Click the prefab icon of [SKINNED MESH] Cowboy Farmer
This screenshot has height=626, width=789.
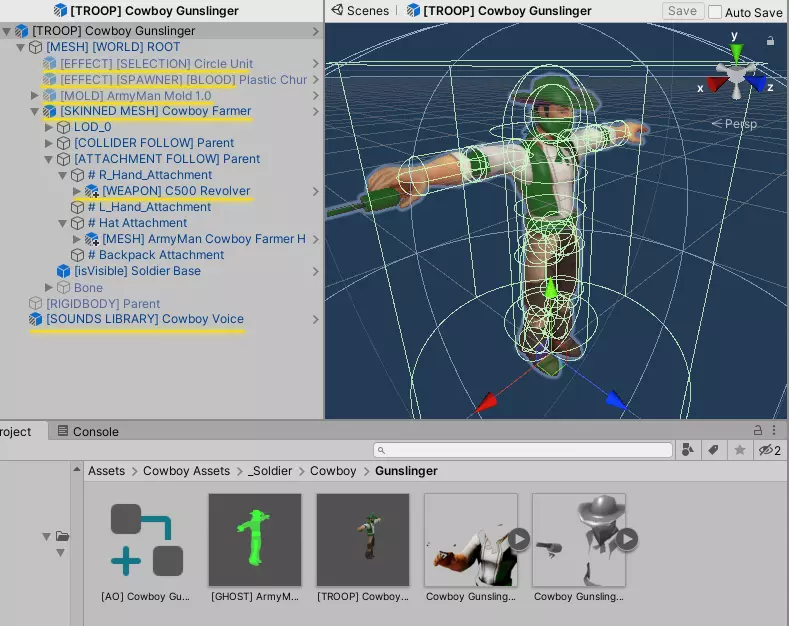click(x=49, y=111)
